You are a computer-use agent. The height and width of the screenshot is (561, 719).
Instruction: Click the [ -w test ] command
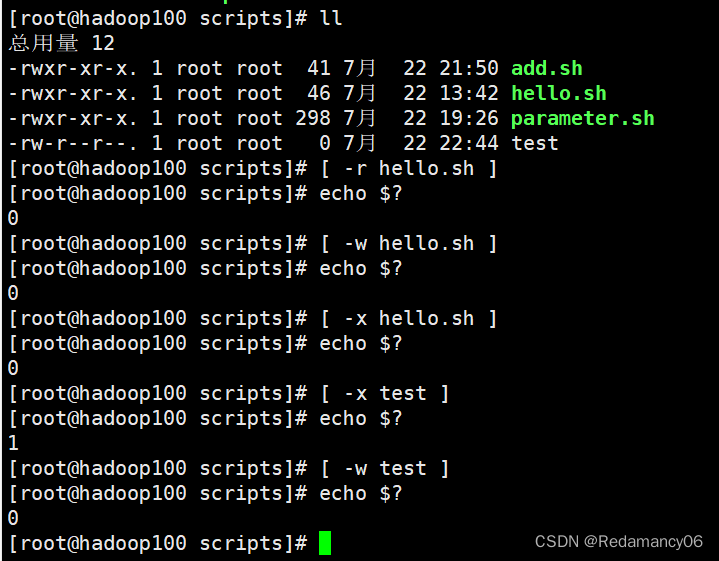(384, 468)
